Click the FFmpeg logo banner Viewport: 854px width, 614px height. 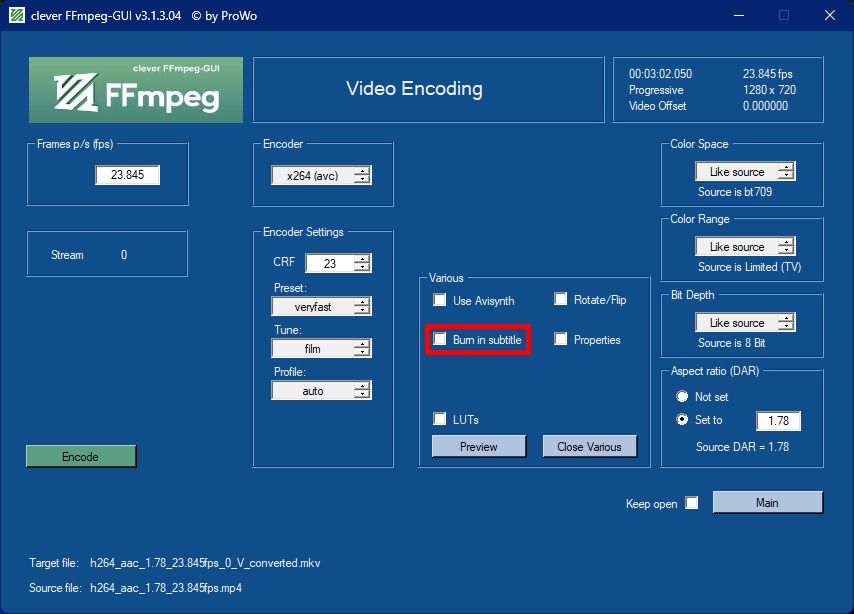point(136,90)
